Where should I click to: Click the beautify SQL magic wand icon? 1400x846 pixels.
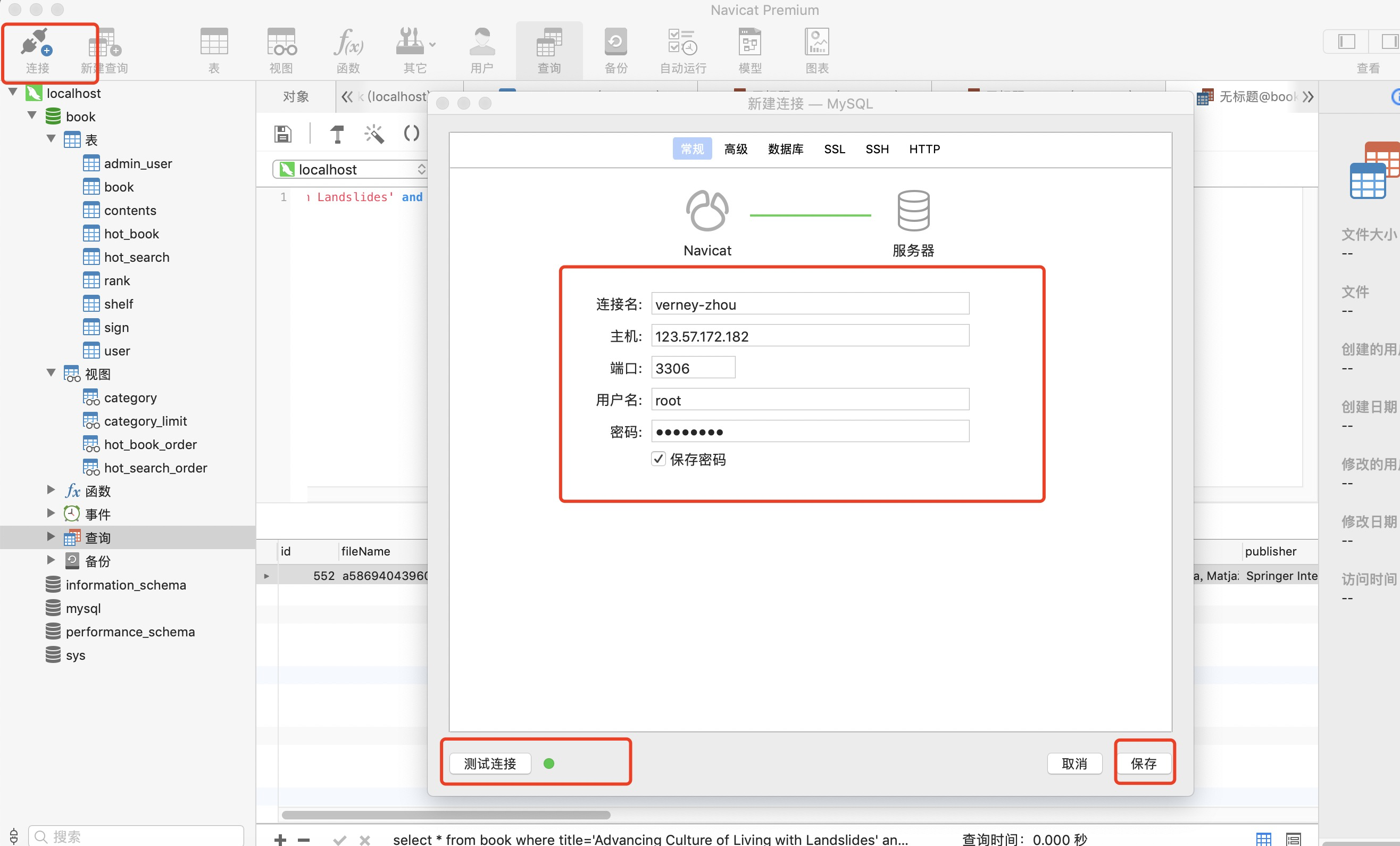374,134
